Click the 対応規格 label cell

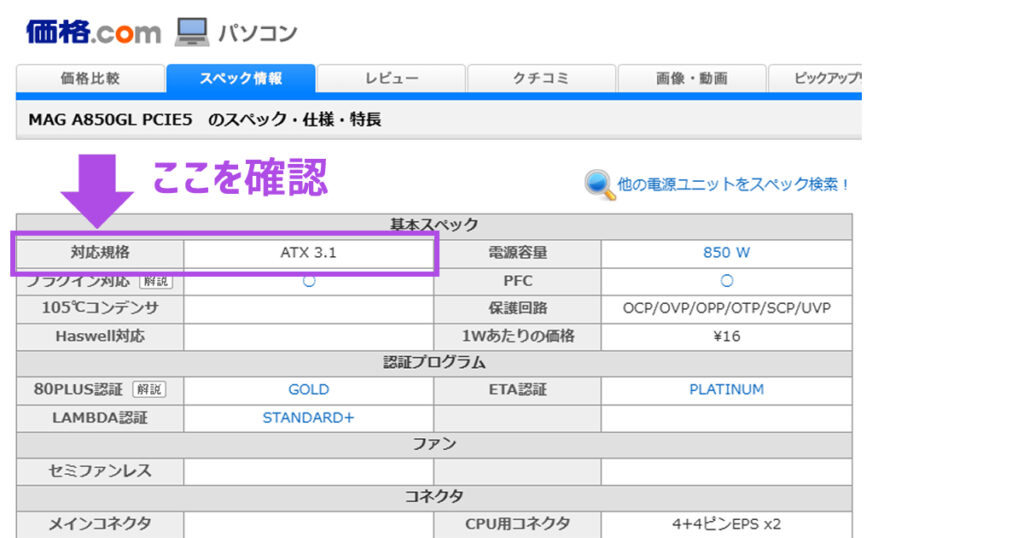[100, 253]
